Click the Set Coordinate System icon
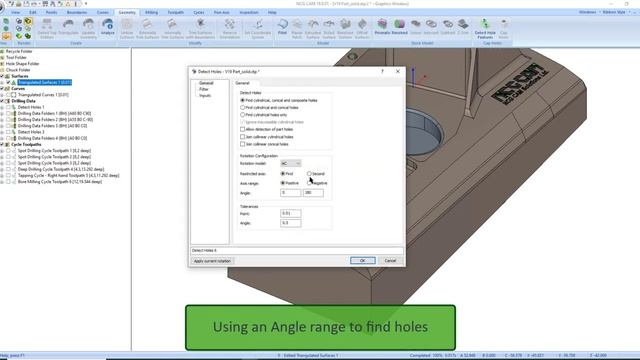Viewport: 640px width, 360px height. [x=258, y=29]
